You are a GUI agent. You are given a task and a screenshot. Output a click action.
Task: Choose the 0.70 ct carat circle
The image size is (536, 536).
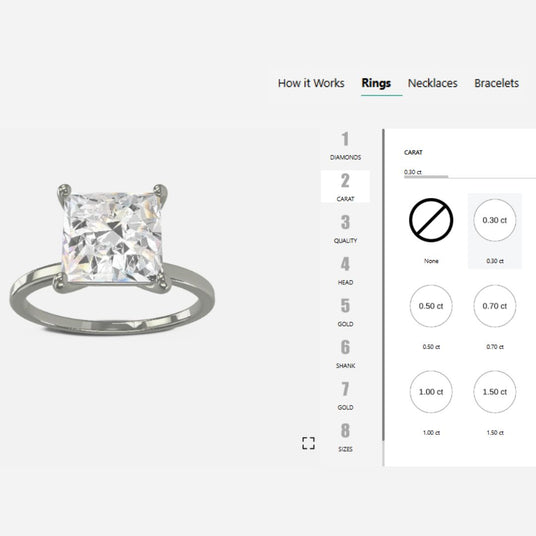pos(495,306)
